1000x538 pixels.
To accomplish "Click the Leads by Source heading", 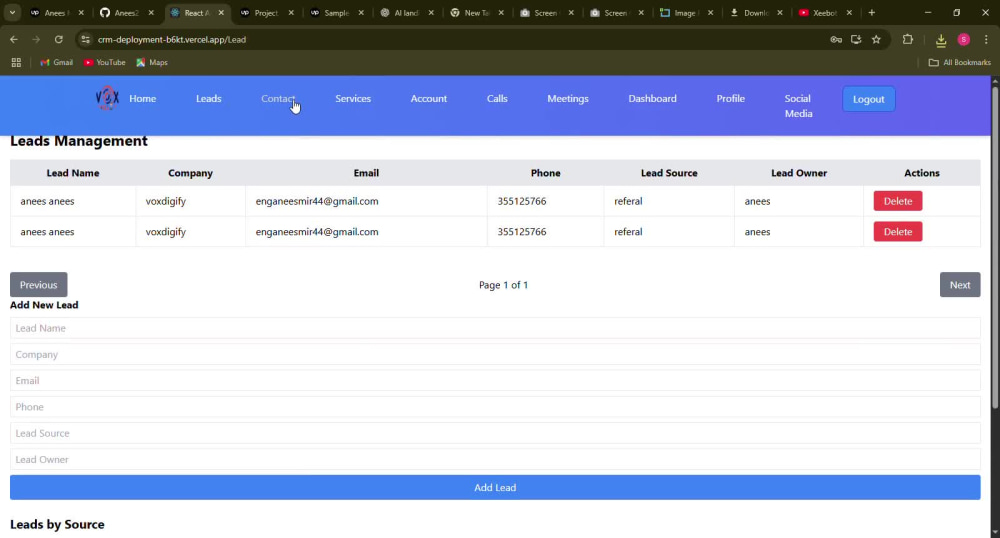I will coord(57,525).
